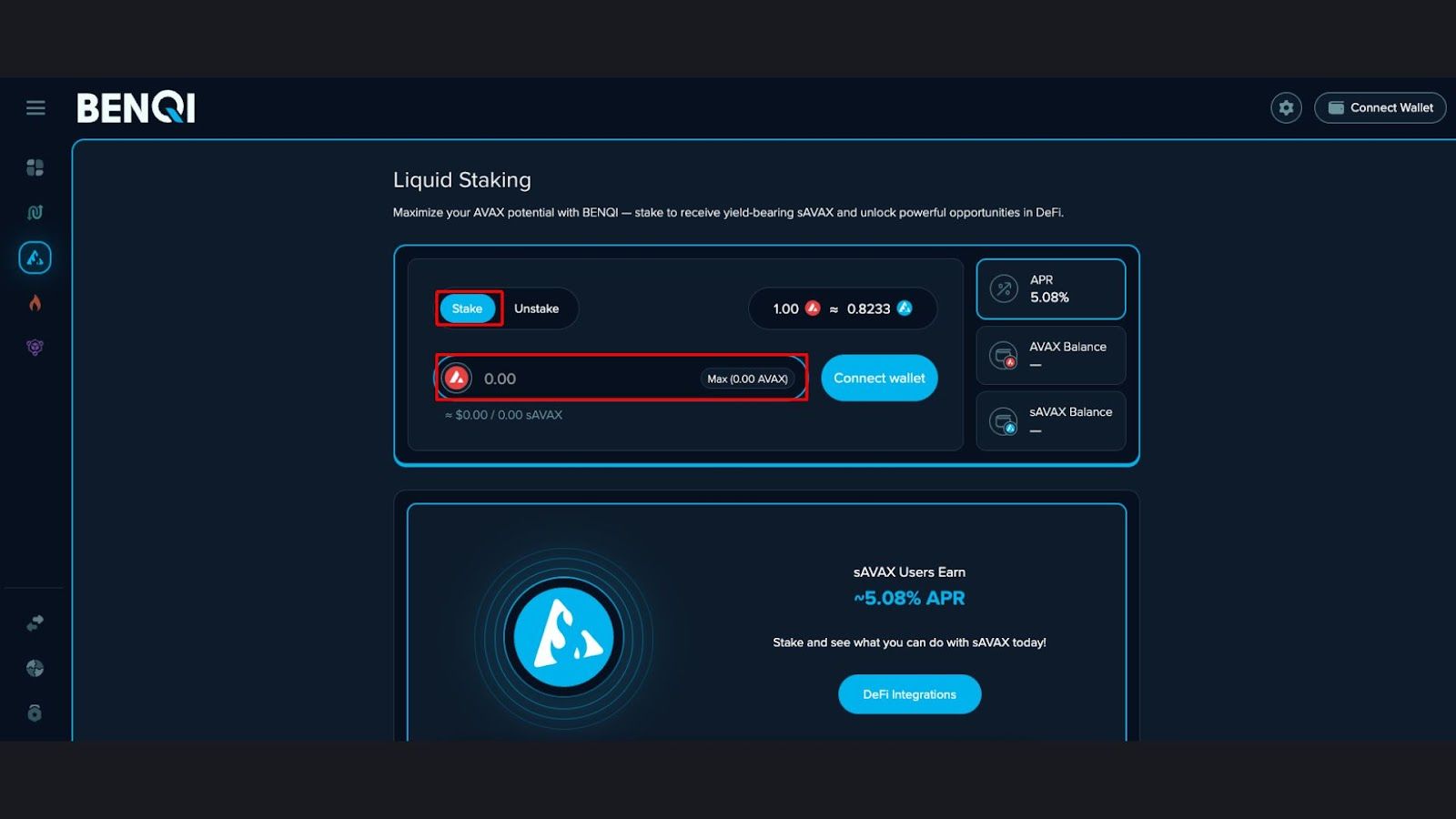This screenshot has height=819, width=1456.
Task: Click the 'AVAX Balance' label
Action: (1067, 347)
